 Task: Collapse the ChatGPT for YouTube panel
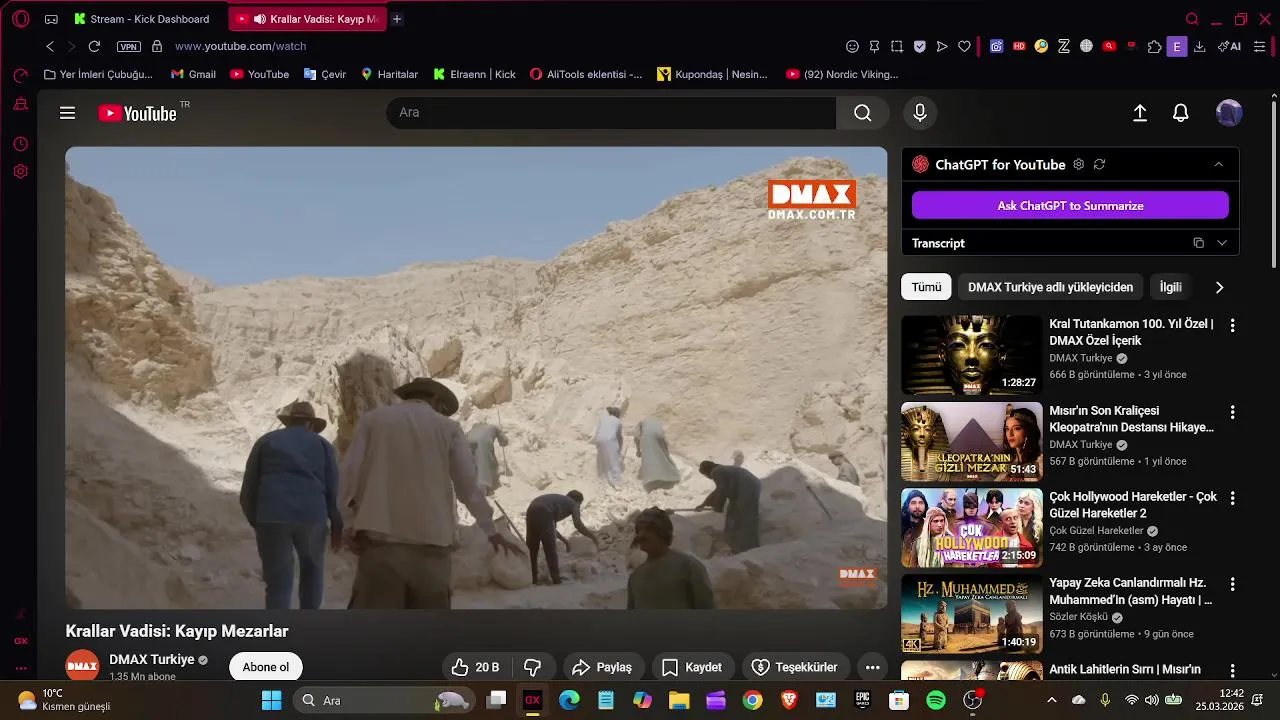1218,164
